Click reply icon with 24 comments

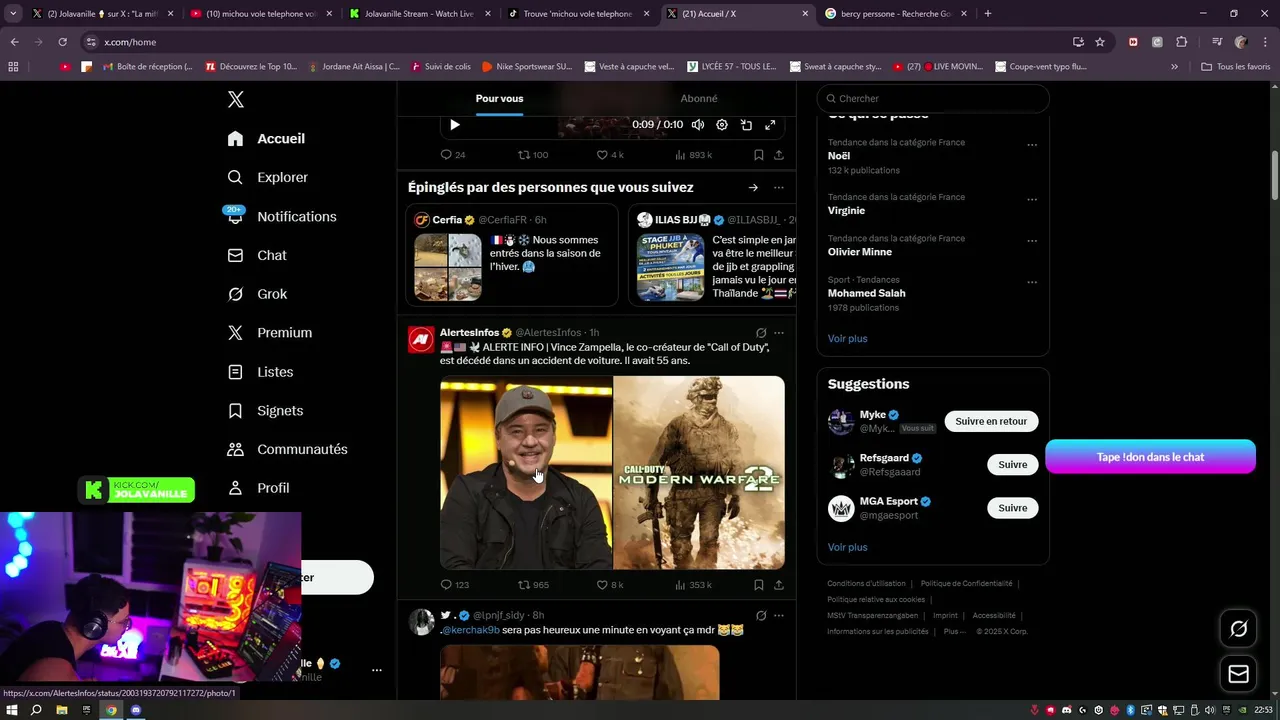453,155
